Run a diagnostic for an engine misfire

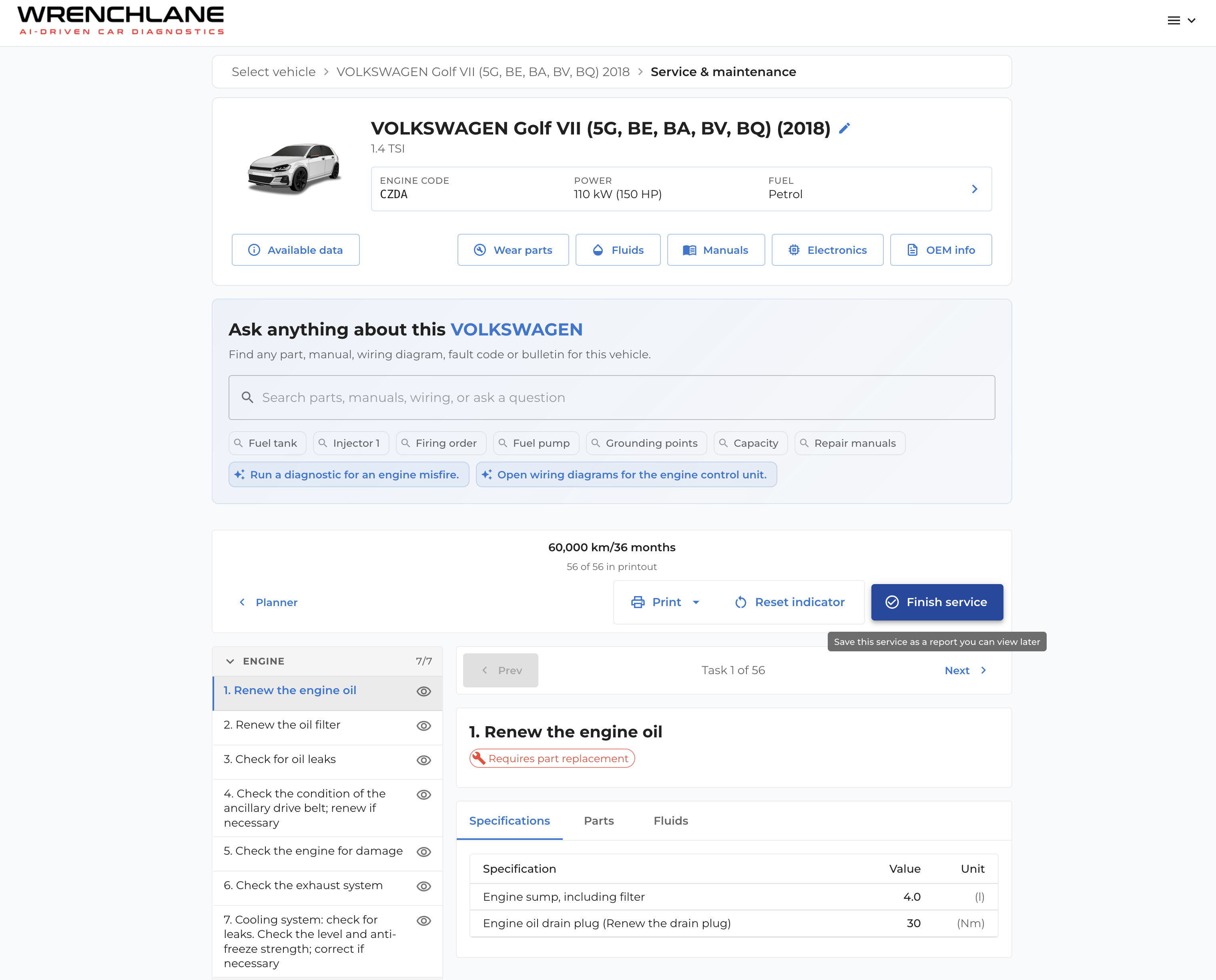point(349,475)
